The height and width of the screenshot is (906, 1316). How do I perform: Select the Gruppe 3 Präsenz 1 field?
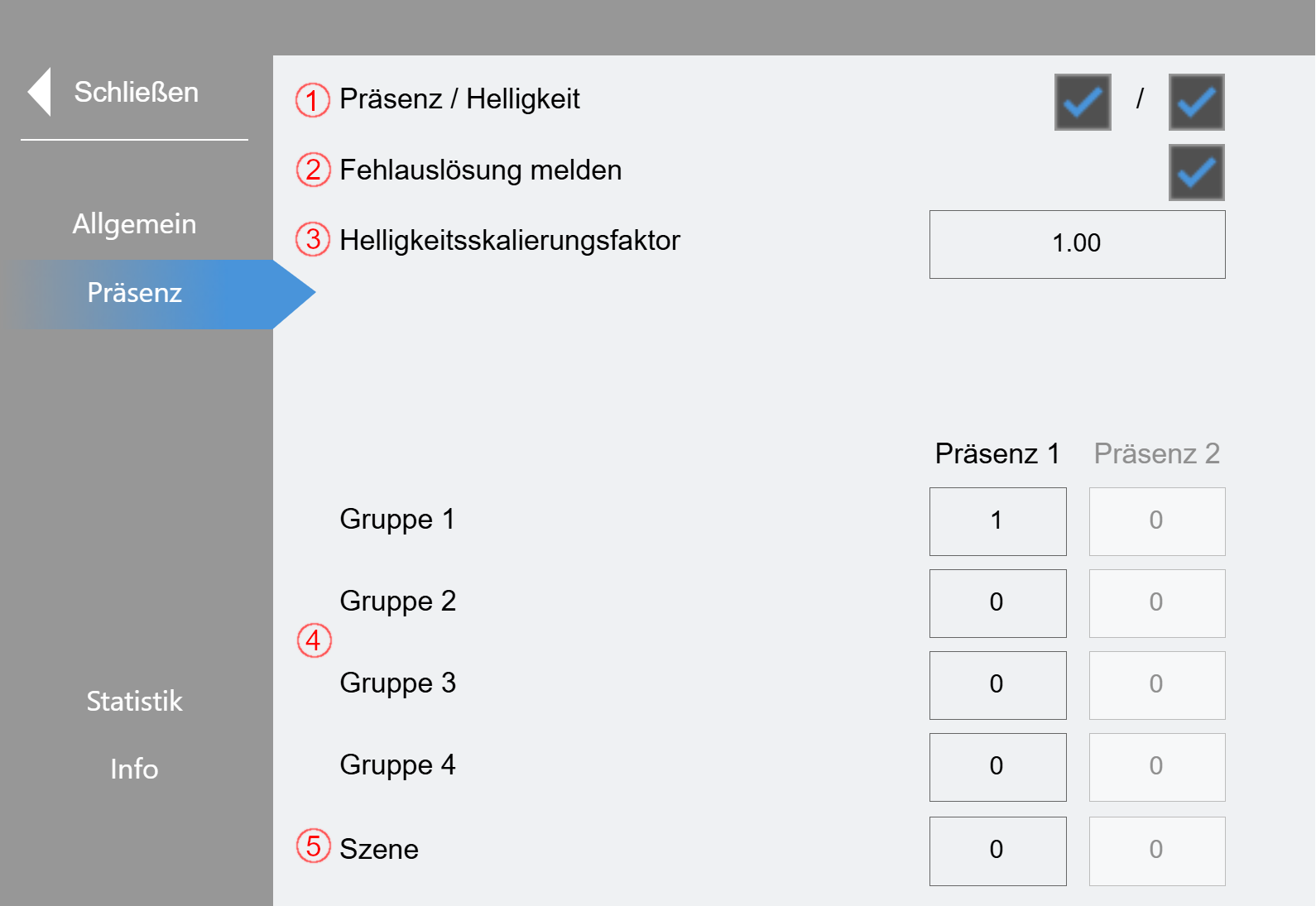(997, 685)
